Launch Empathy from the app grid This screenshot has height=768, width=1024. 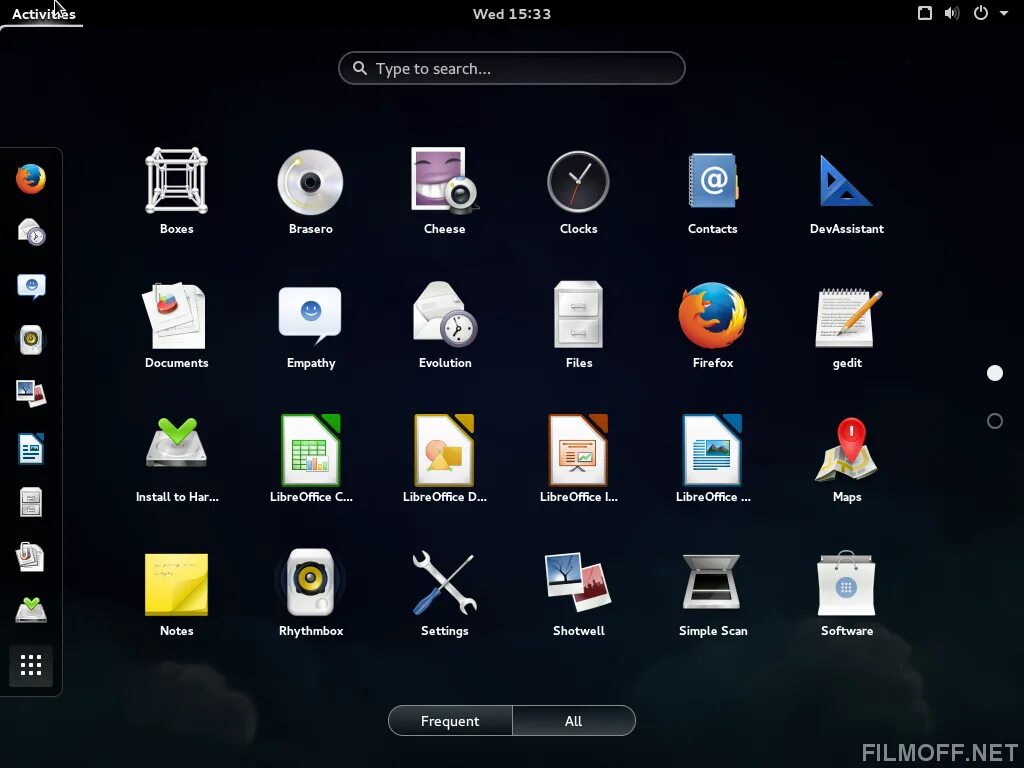[x=310, y=325]
